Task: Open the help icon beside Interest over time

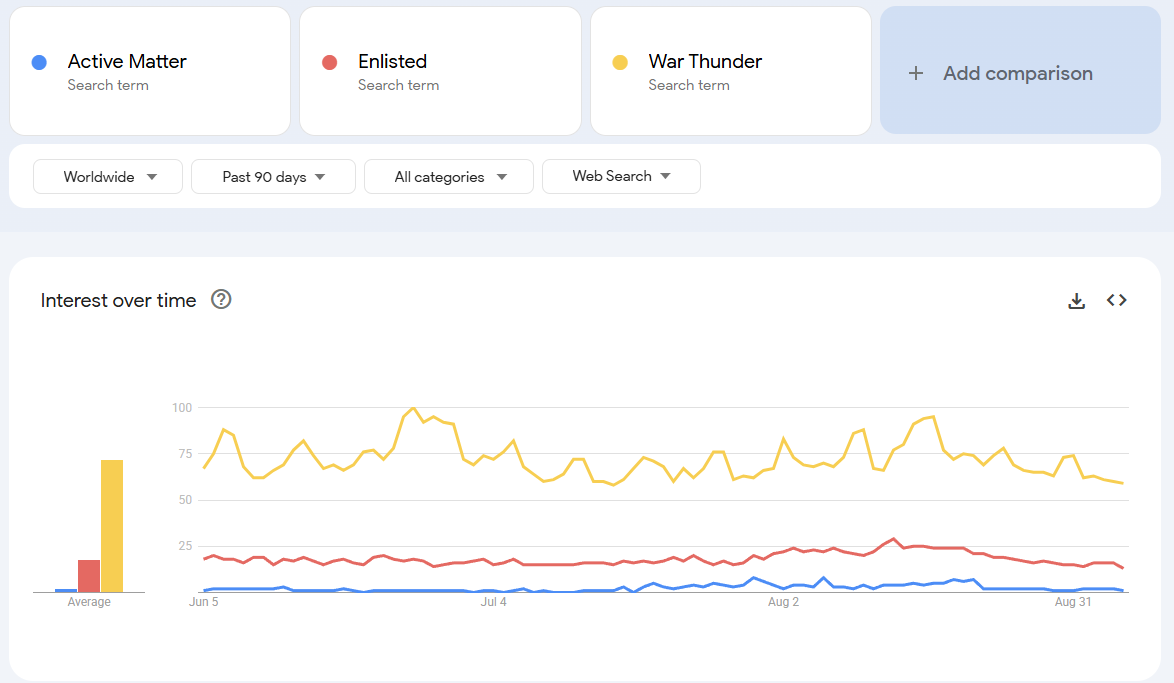Action: coord(221,300)
